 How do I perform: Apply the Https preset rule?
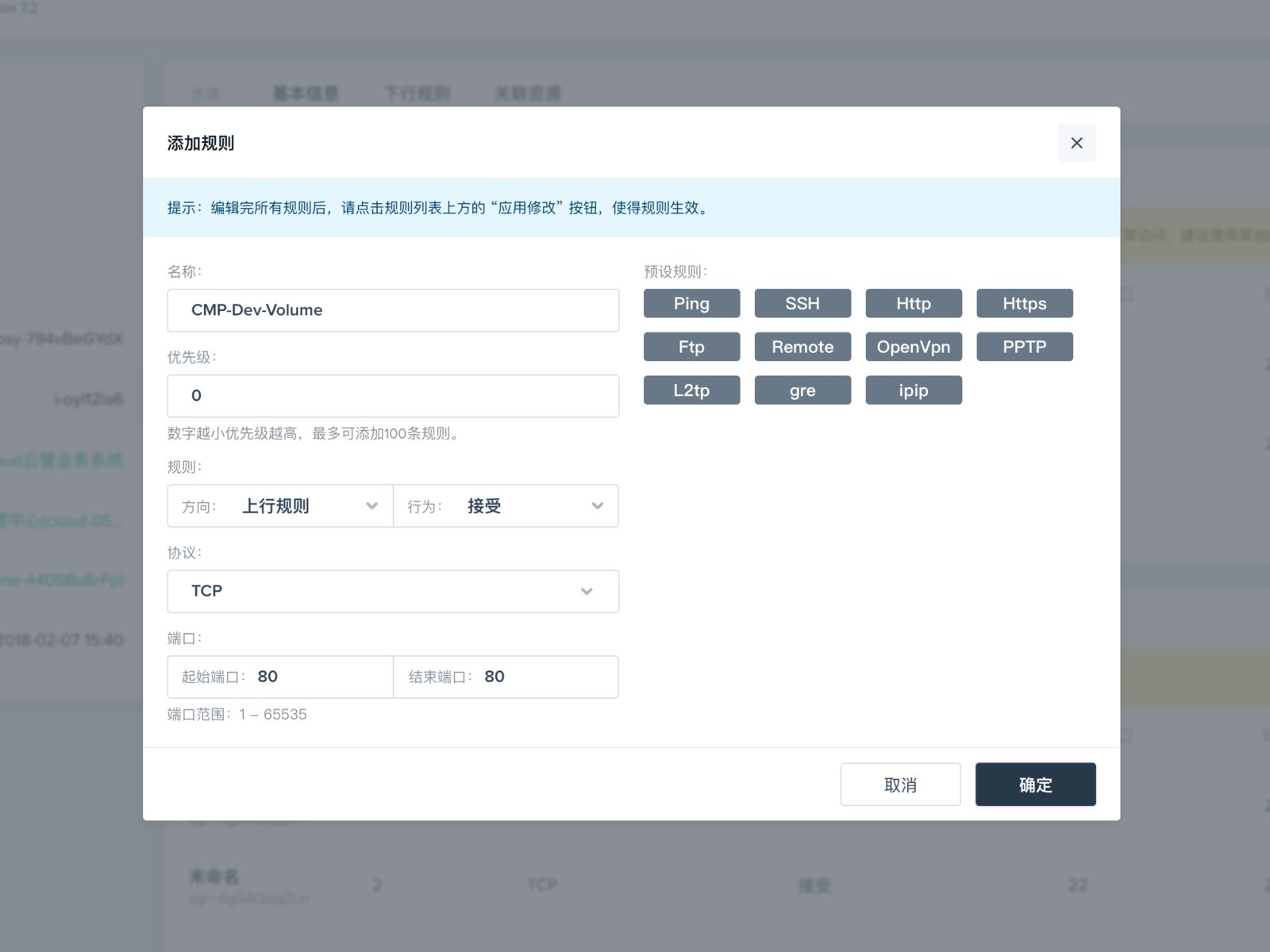point(1024,303)
